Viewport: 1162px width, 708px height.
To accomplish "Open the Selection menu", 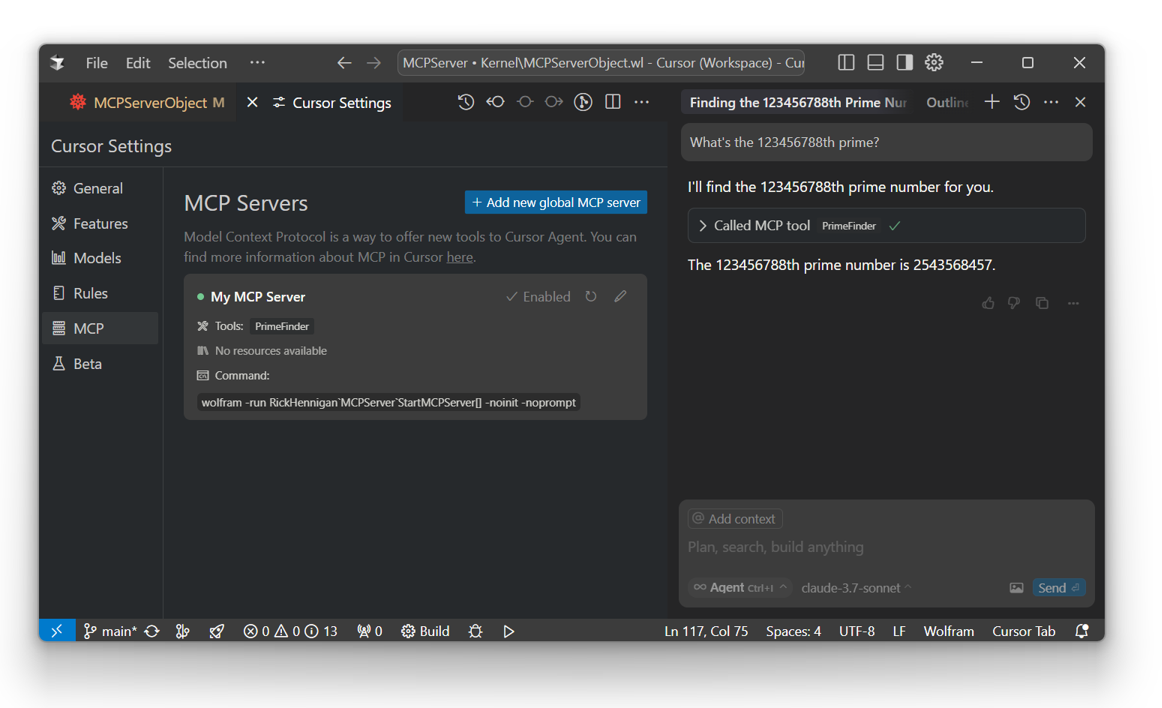I will [197, 63].
